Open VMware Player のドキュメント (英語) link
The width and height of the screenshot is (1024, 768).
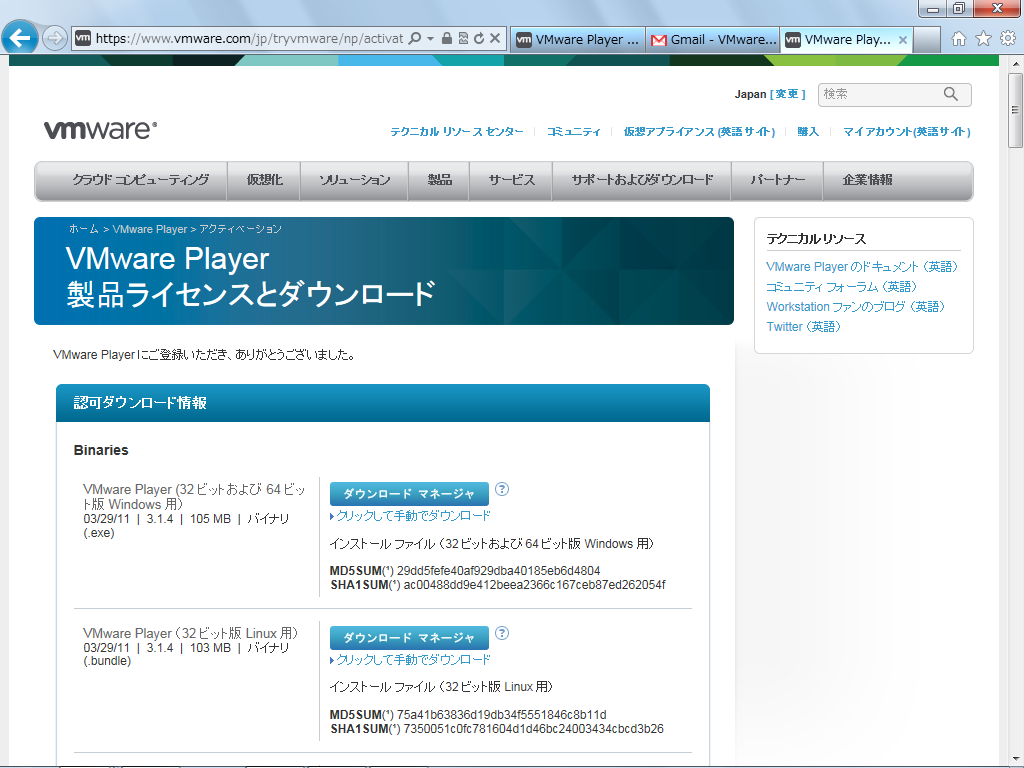pos(861,266)
